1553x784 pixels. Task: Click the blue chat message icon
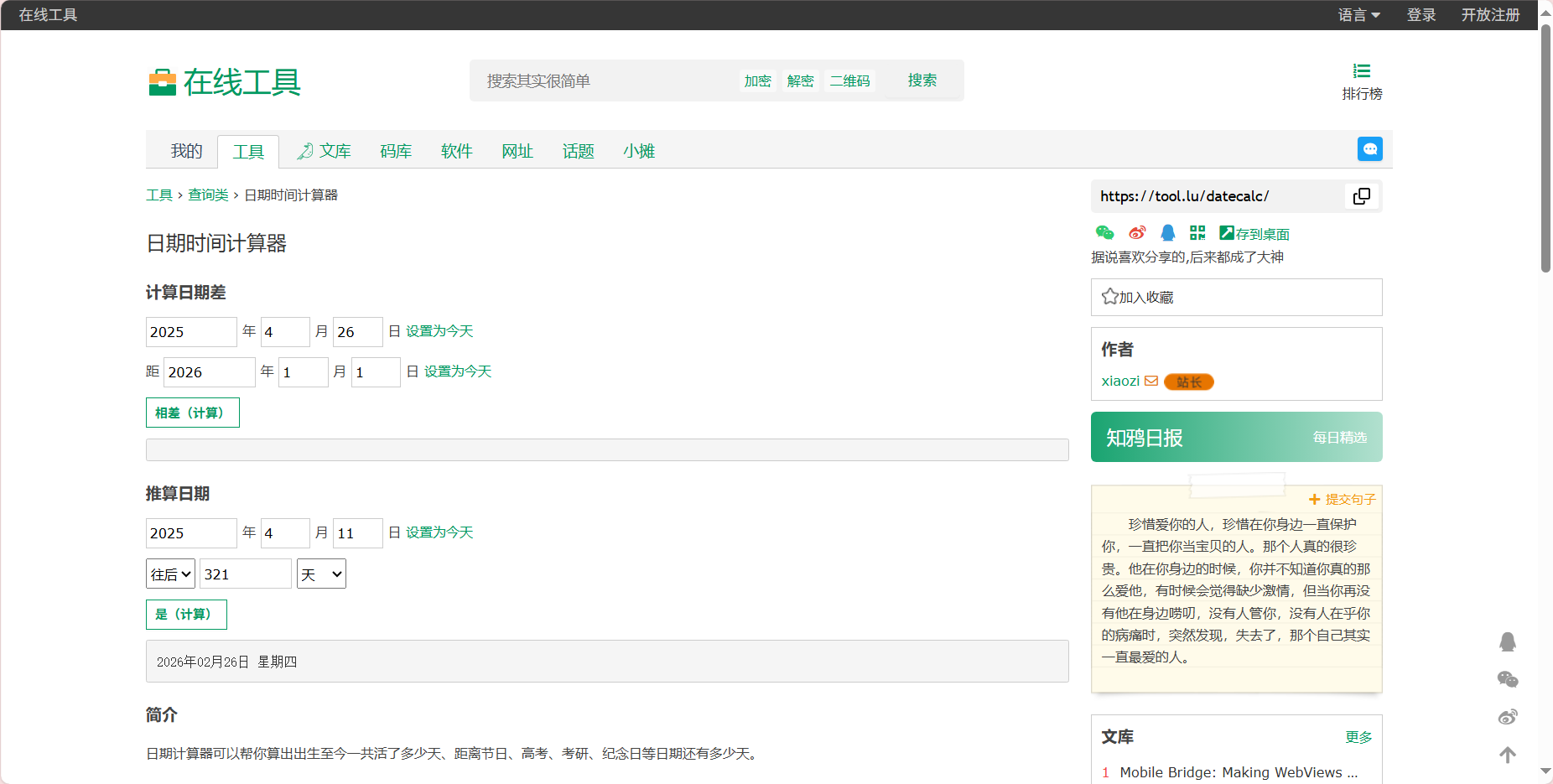coord(1369,149)
